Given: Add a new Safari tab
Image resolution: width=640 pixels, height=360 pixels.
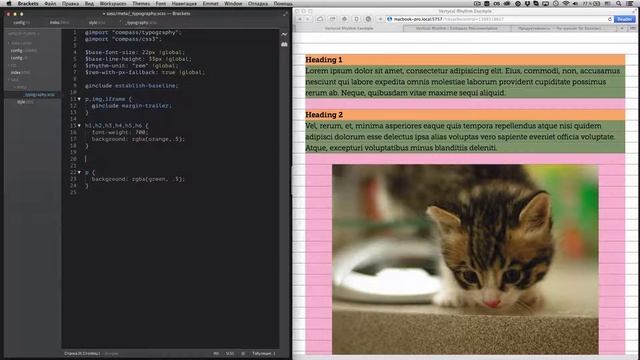Looking at the screenshot, I should [x=622, y=29].
